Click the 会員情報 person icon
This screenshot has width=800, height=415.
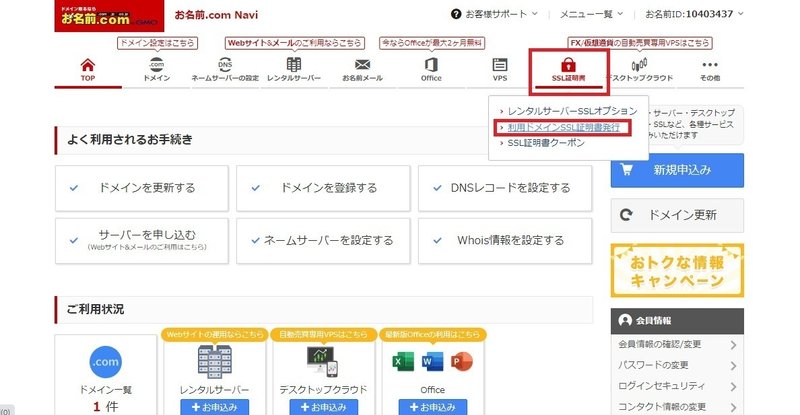coord(625,321)
